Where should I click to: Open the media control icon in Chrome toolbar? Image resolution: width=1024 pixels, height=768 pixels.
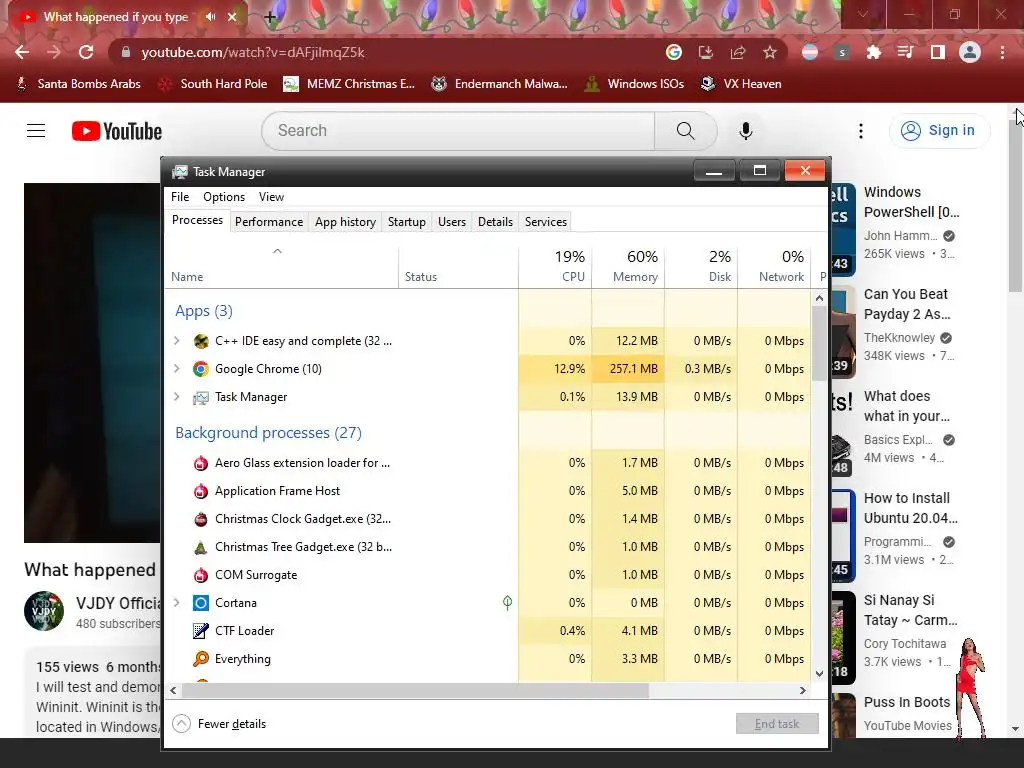pyautogui.click(x=905, y=52)
